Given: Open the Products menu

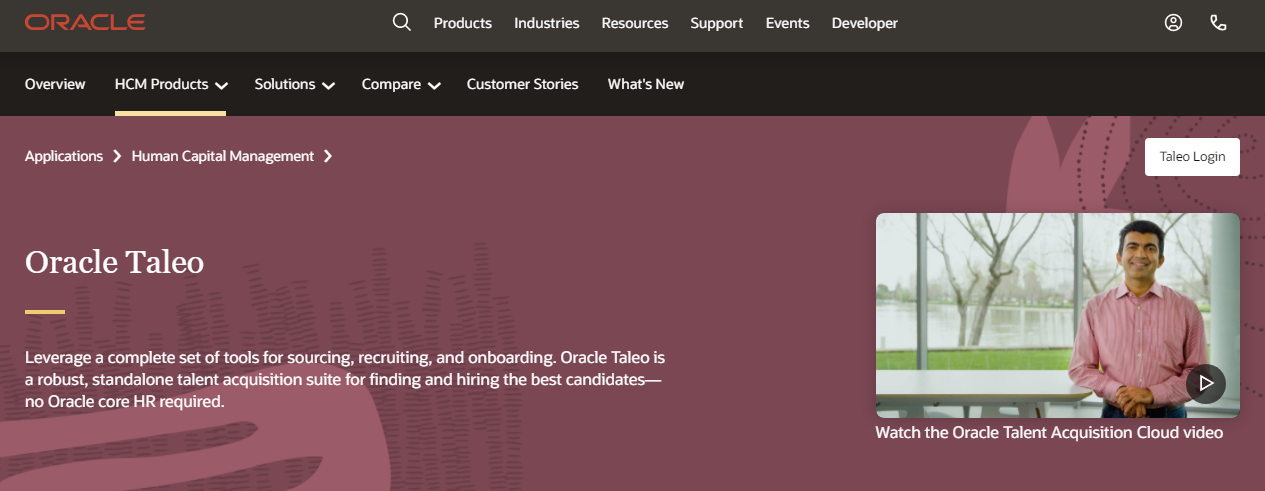Looking at the screenshot, I should click(462, 23).
